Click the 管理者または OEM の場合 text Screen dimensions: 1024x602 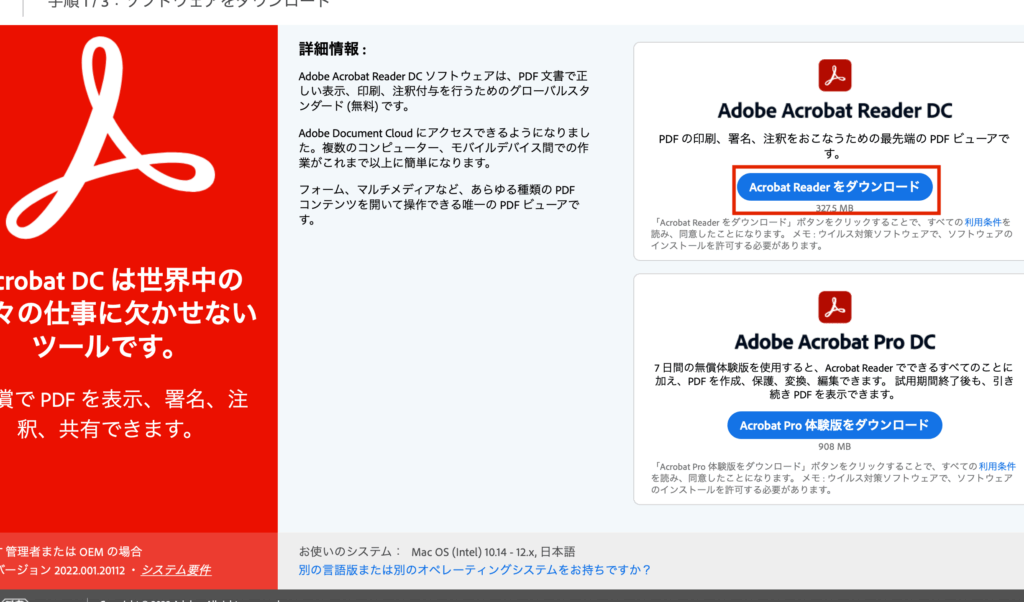76,551
